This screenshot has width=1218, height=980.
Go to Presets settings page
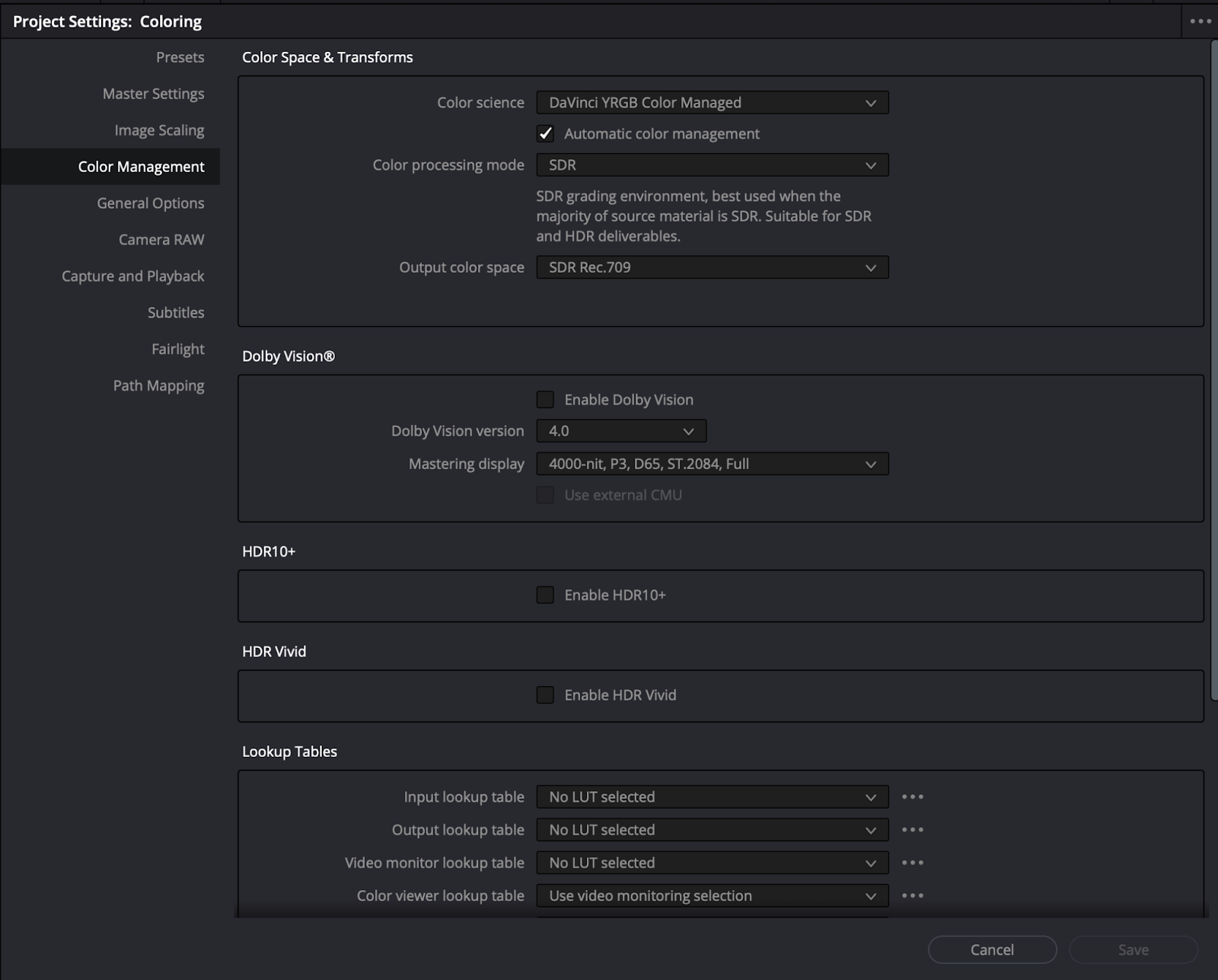click(180, 57)
